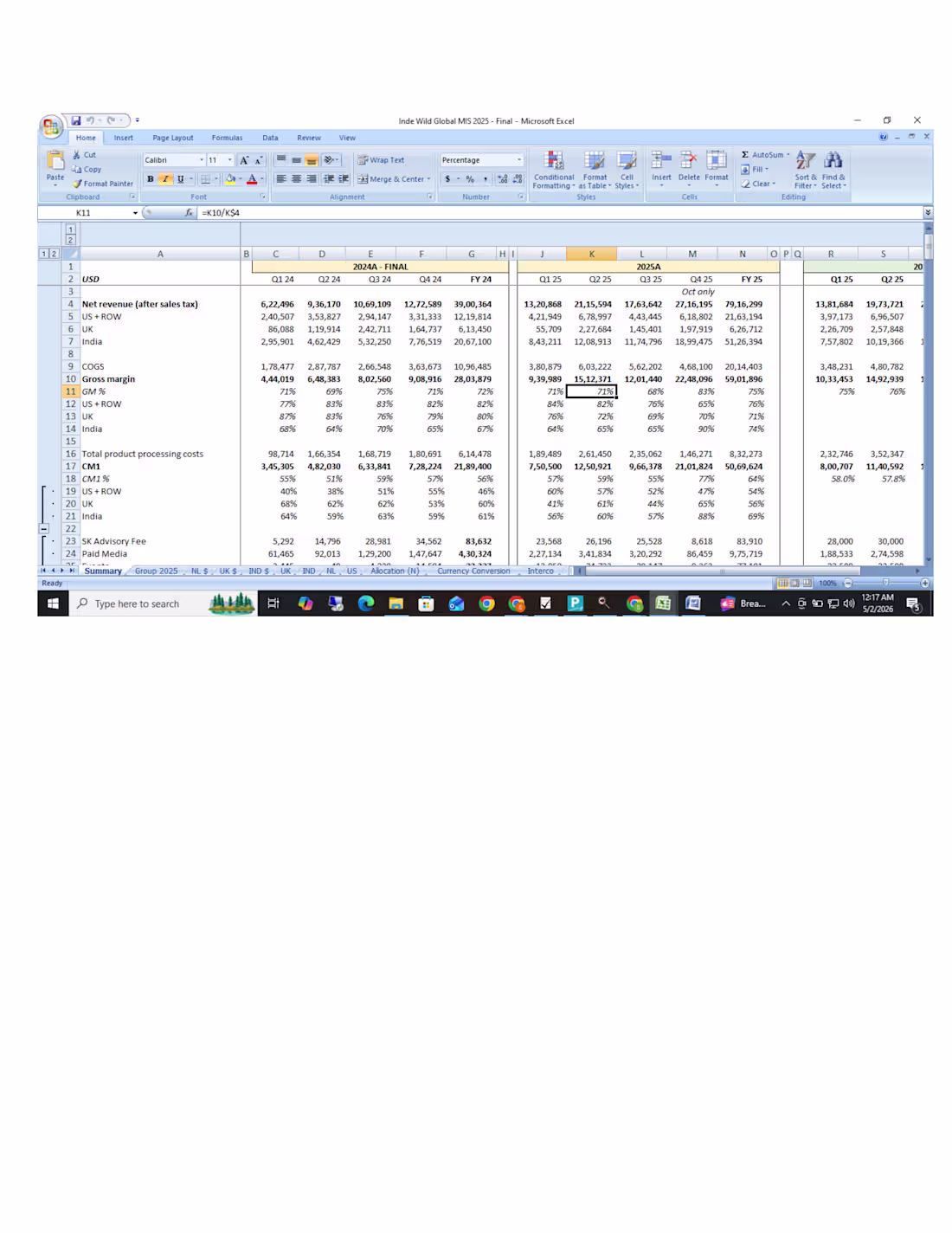Expand the AutoSum dropdown arrow
The width and height of the screenshot is (952, 1233).
[788, 155]
